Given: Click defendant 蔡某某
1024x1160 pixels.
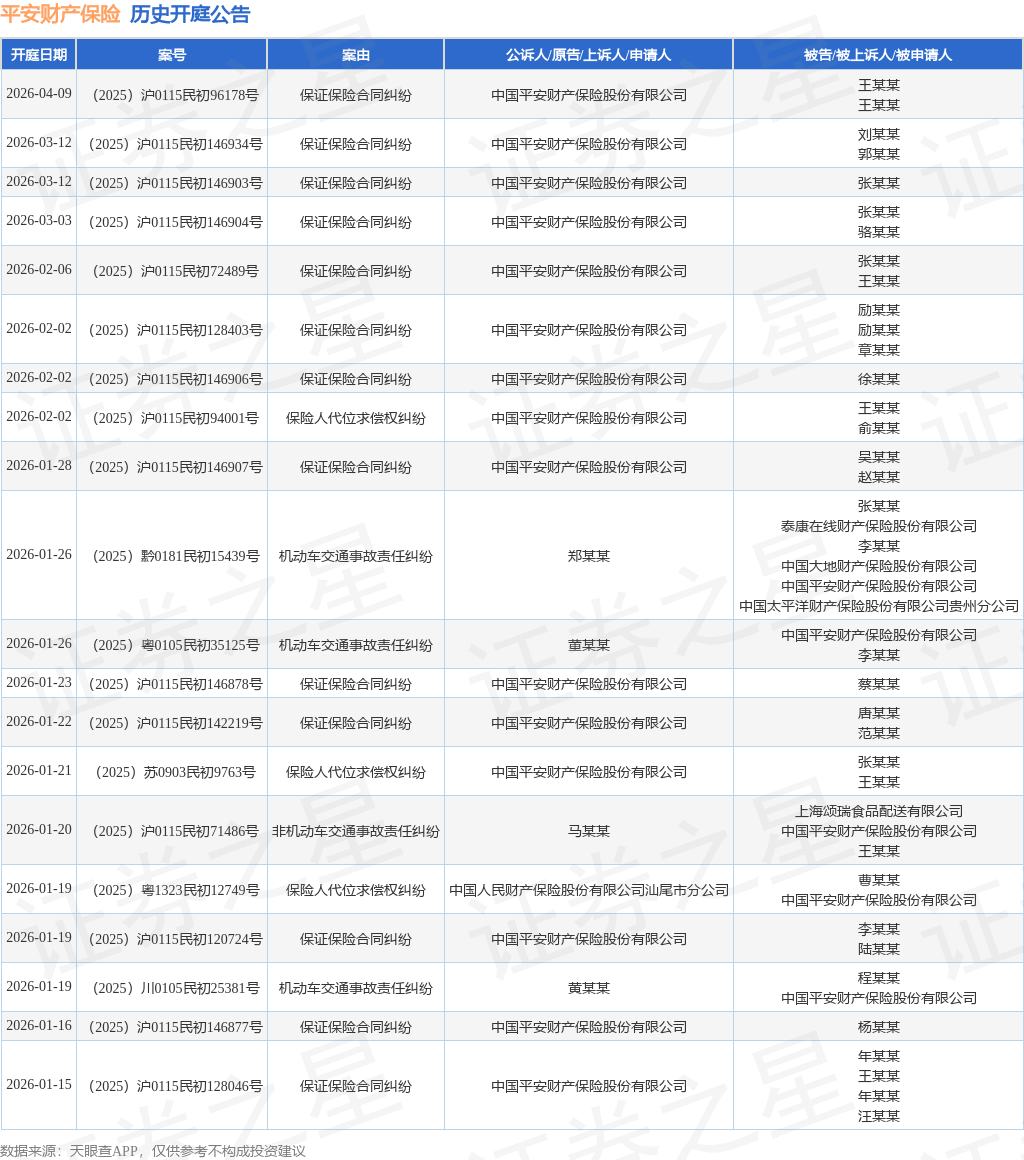Looking at the screenshot, I should point(878,684).
